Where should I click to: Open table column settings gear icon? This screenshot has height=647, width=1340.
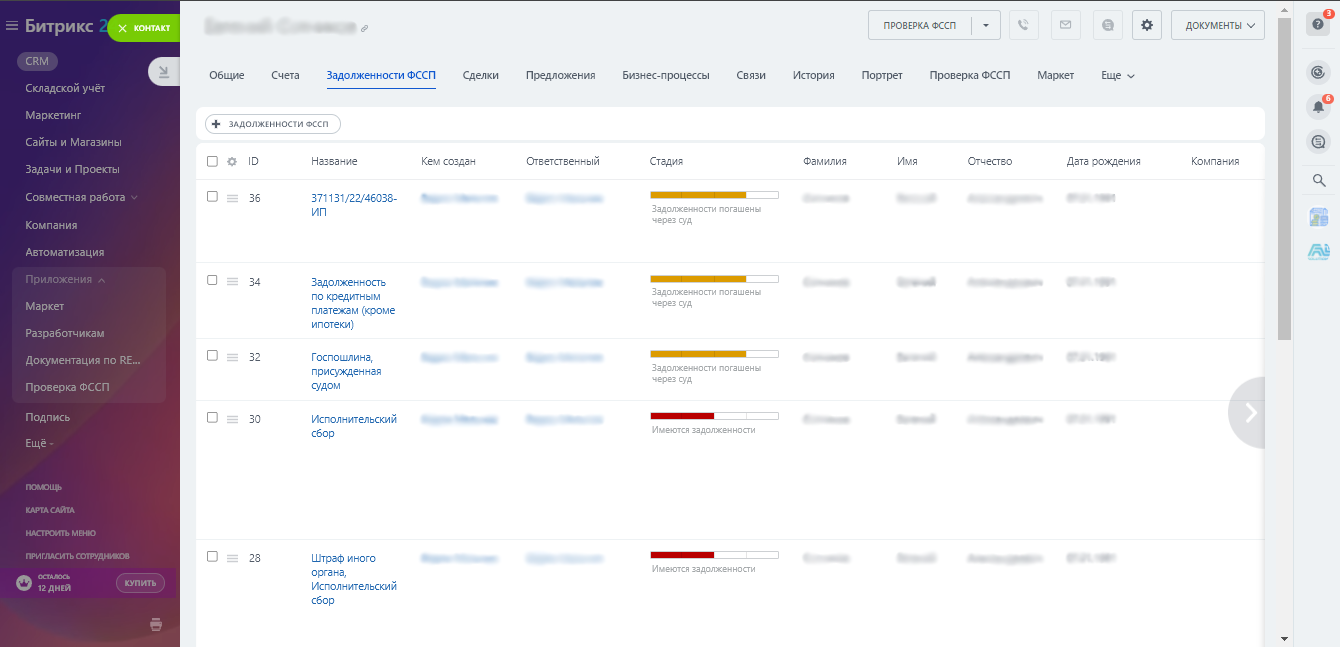pyautogui.click(x=232, y=161)
